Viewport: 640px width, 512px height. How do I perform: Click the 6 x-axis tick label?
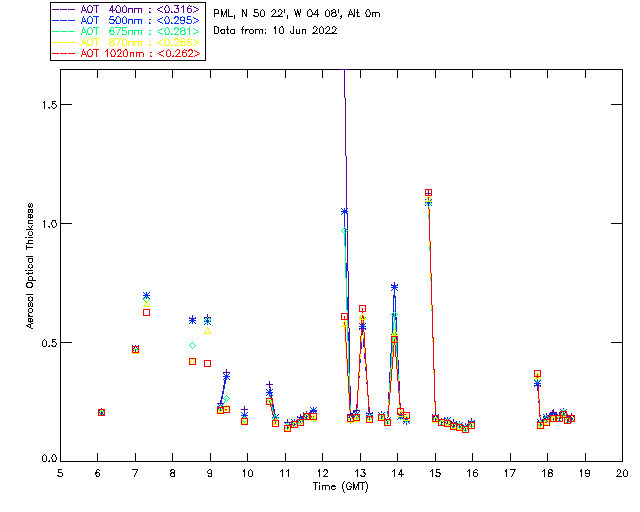[x=98, y=473]
